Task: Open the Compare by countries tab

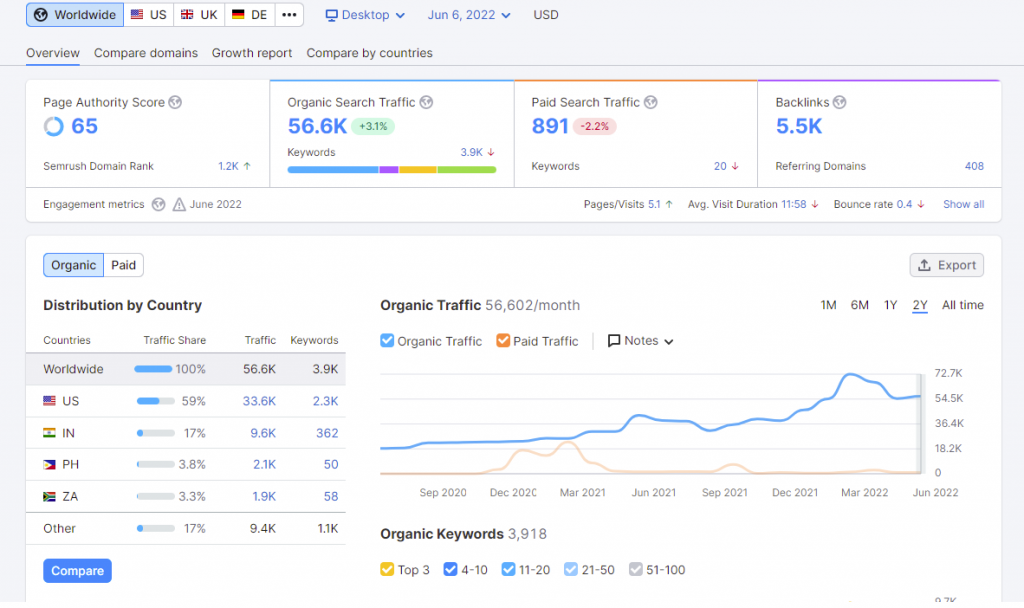Action: pyautogui.click(x=370, y=53)
